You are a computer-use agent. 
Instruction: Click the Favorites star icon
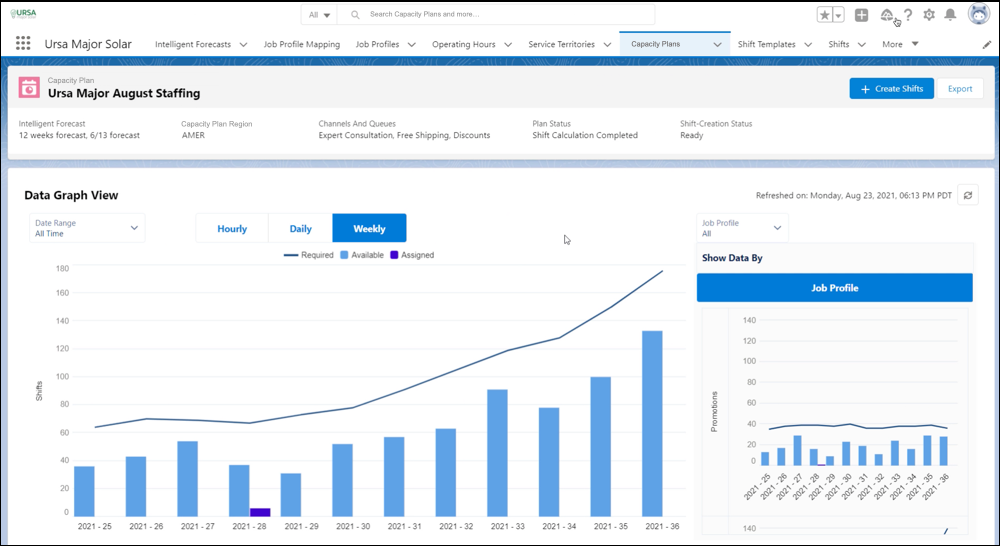[825, 15]
